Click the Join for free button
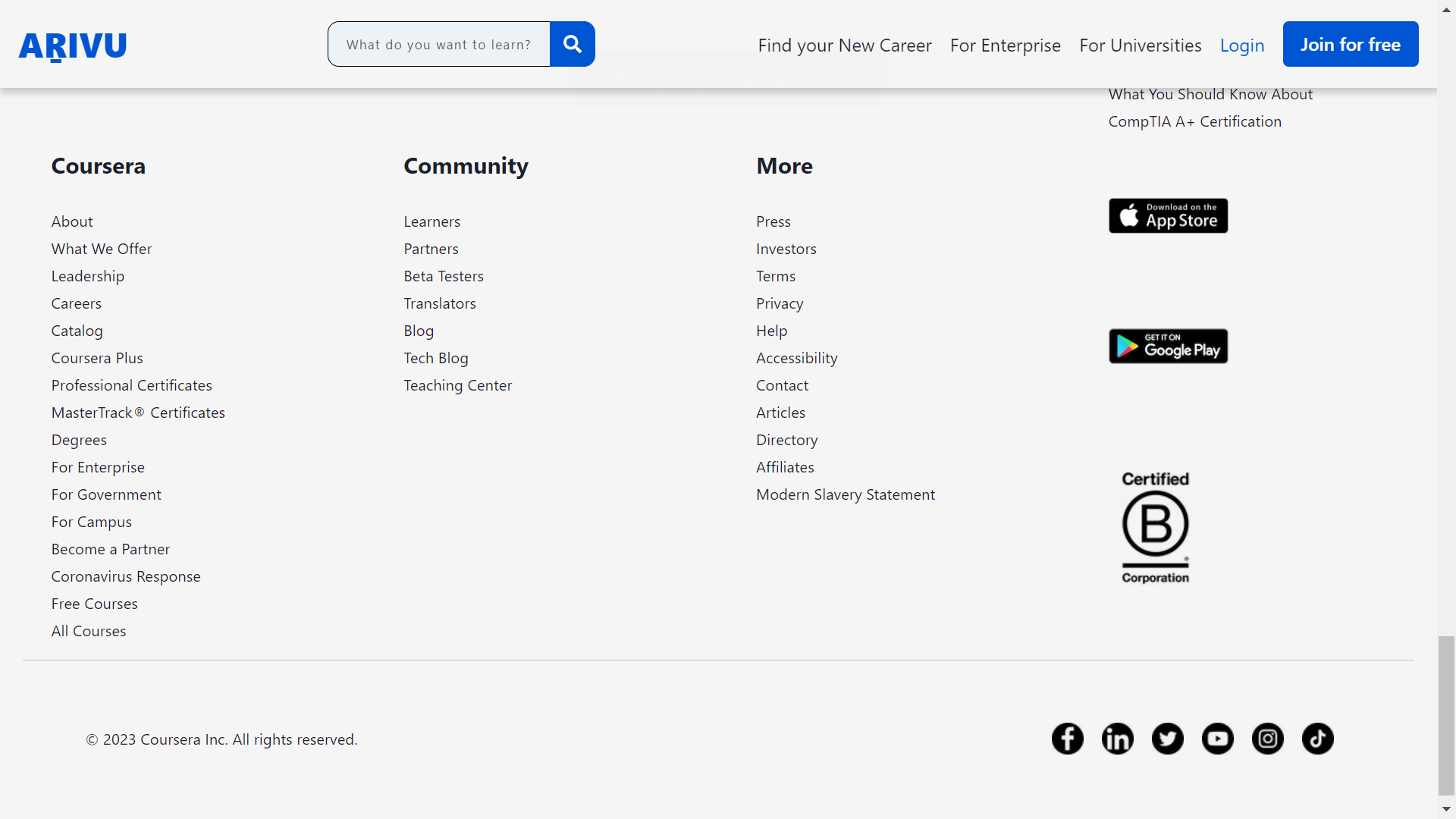The width and height of the screenshot is (1456, 819). click(1350, 44)
